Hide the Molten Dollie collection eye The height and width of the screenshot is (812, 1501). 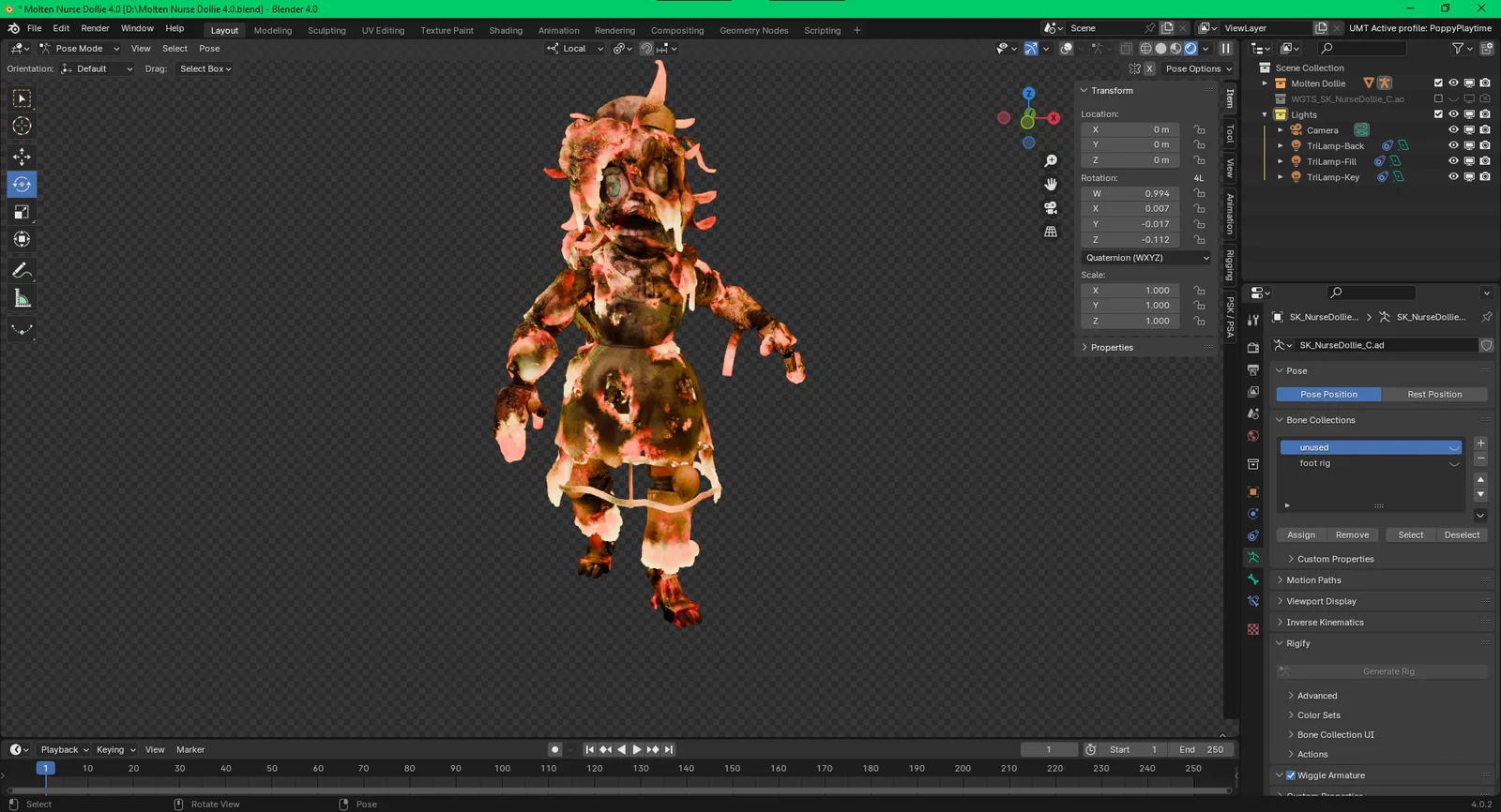(1453, 83)
